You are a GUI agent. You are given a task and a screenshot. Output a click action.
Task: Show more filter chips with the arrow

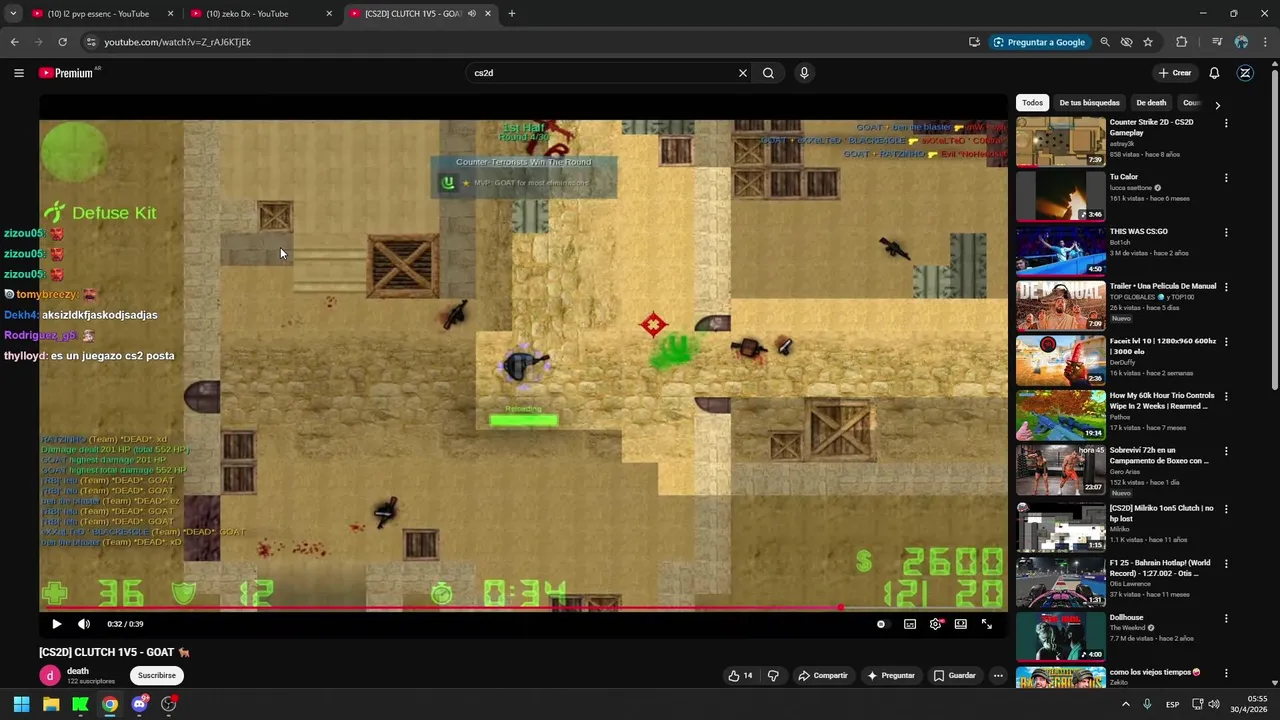click(1217, 104)
